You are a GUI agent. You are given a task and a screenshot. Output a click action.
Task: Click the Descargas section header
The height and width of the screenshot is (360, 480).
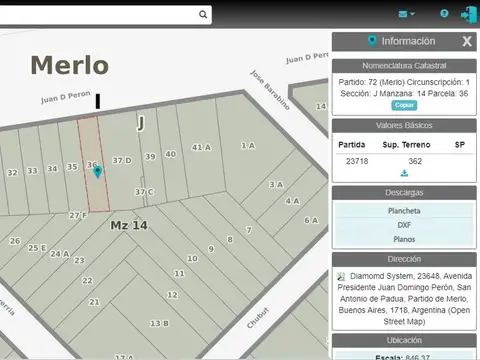[x=404, y=192]
